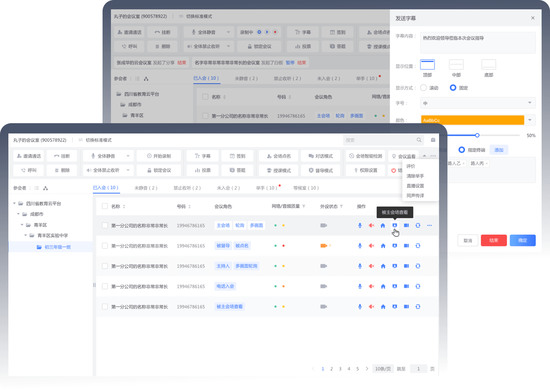The height and width of the screenshot is (392, 550).
Task: Switch to tree view icon beside 参会者
Action: click(x=46, y=188)
